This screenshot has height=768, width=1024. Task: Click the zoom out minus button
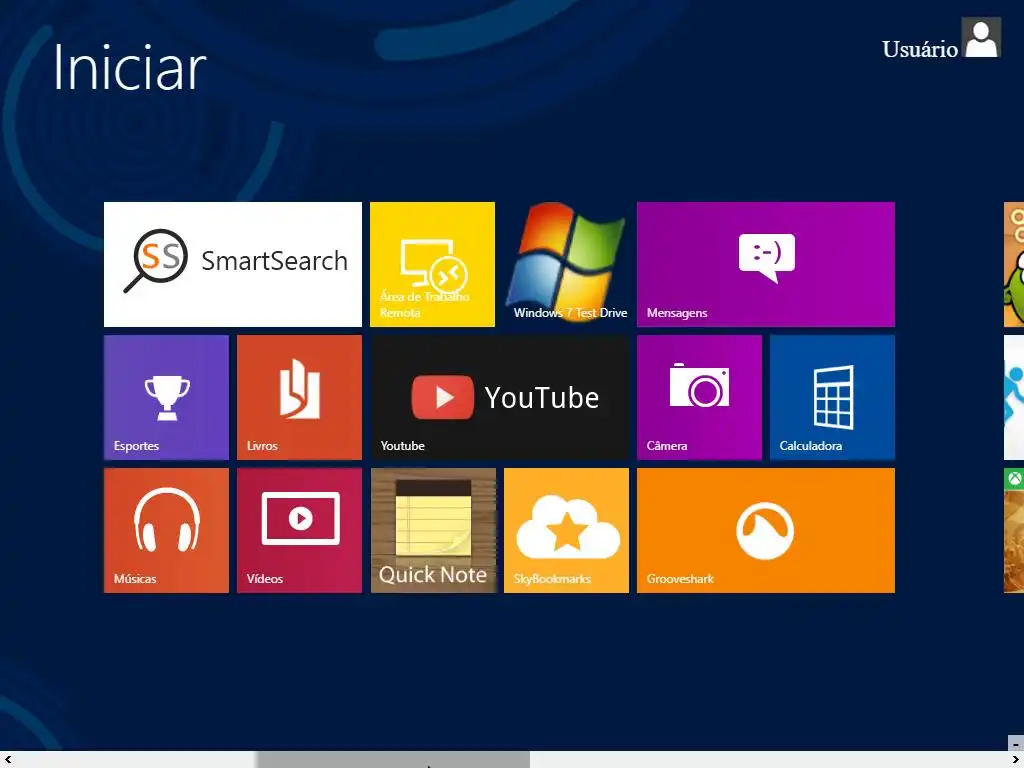pyautogui.click(x=1016, y=743)
